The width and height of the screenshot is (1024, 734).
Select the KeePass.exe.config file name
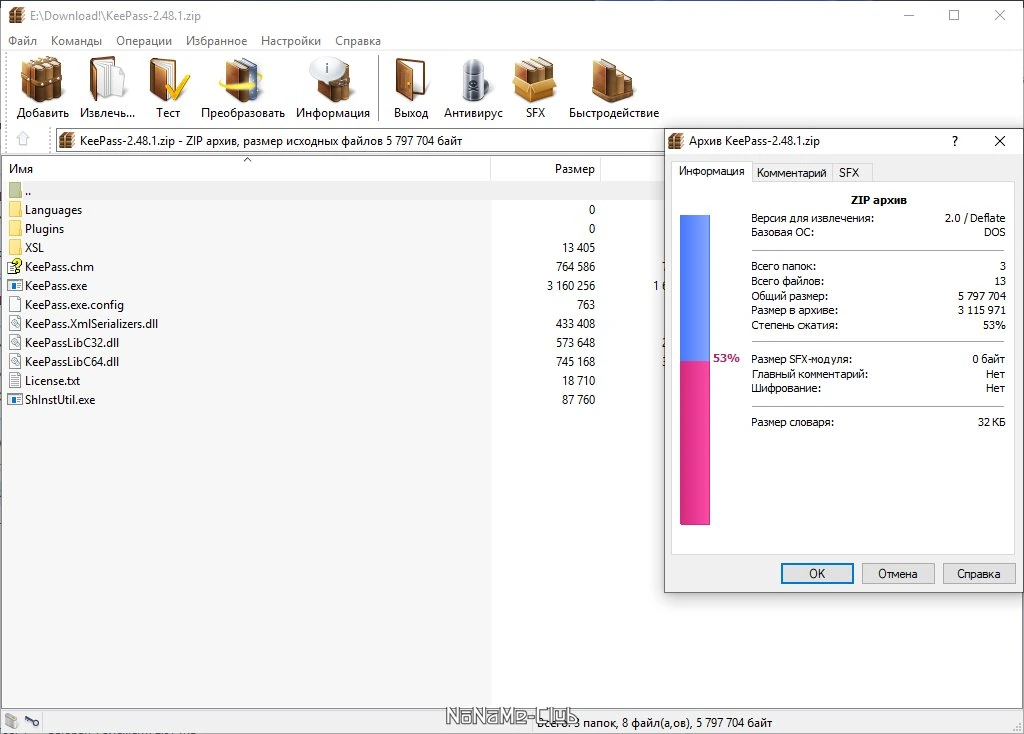tap(74, 304)
